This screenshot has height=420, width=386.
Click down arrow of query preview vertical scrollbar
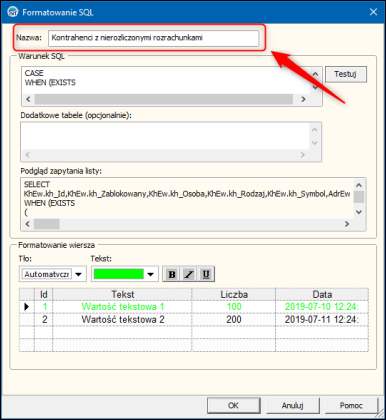[x=359, y=212]
